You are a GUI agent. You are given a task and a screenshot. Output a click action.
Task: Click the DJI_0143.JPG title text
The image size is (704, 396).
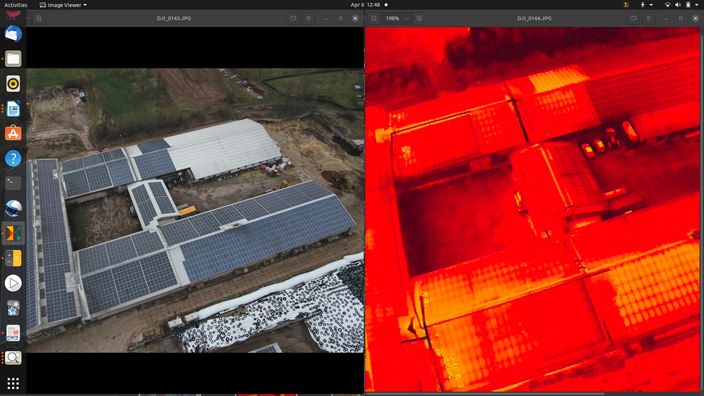tap(174, 18)
